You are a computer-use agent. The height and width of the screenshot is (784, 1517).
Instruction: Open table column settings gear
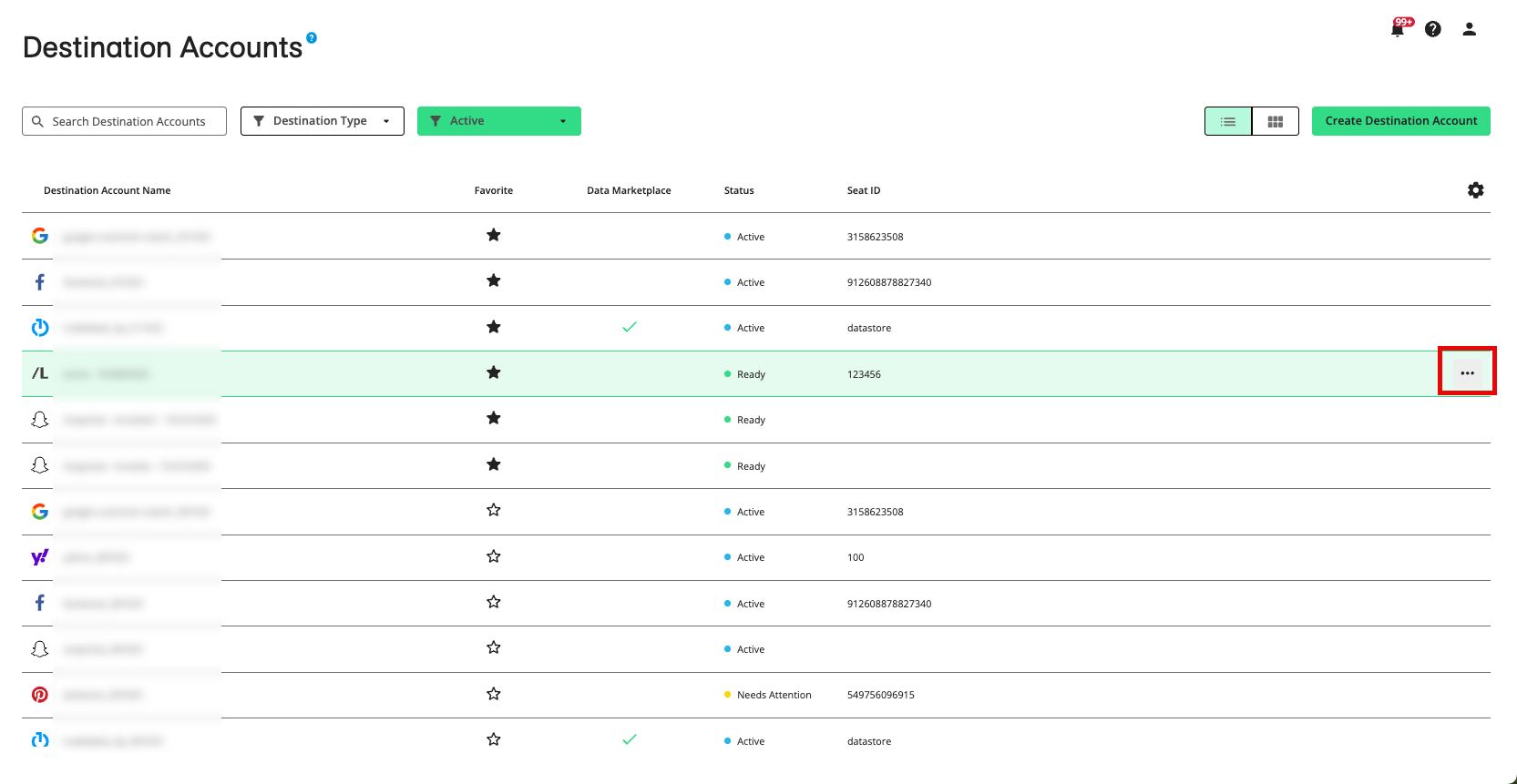pos(1475,190)
